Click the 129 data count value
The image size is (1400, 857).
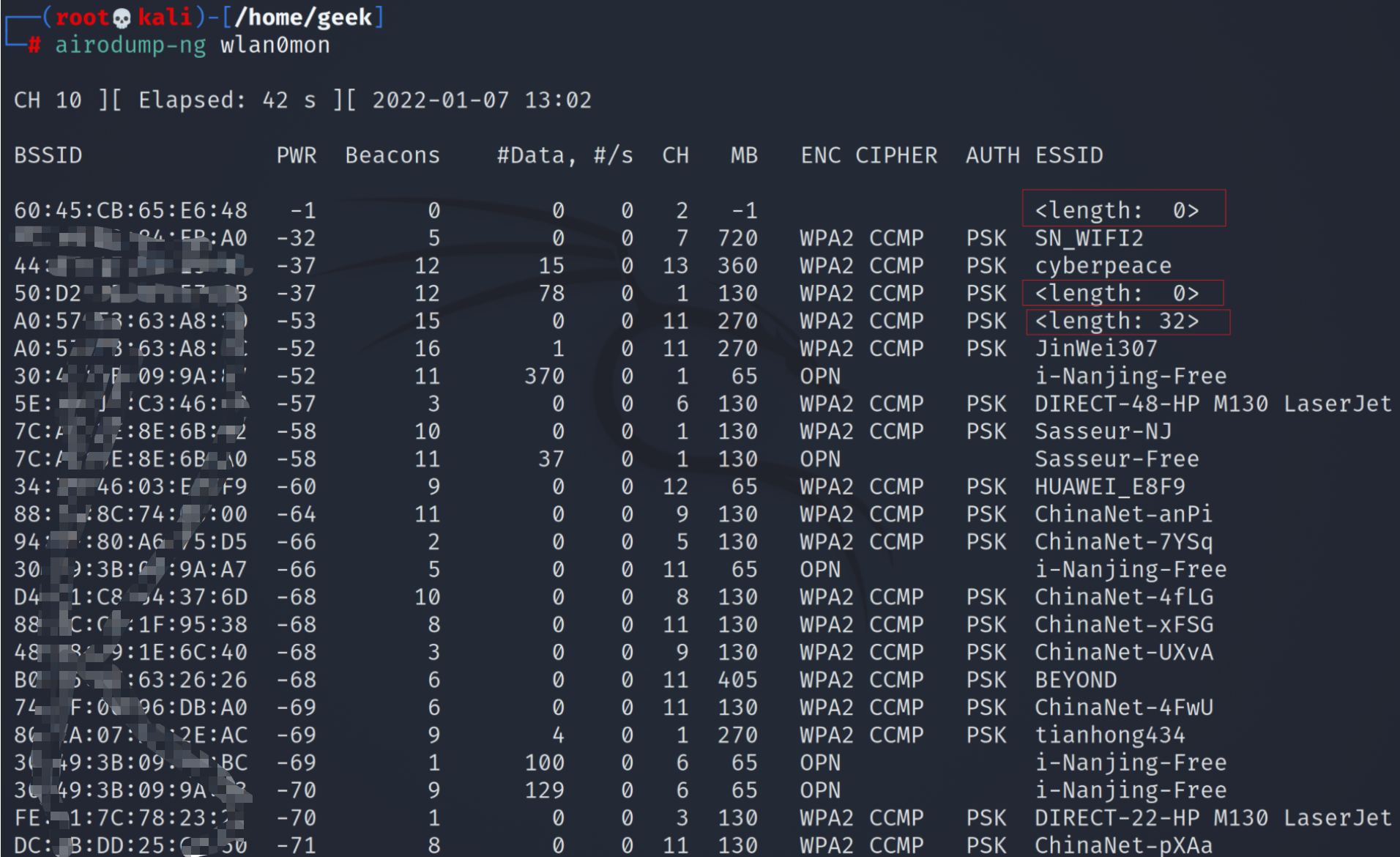[545, 790]
